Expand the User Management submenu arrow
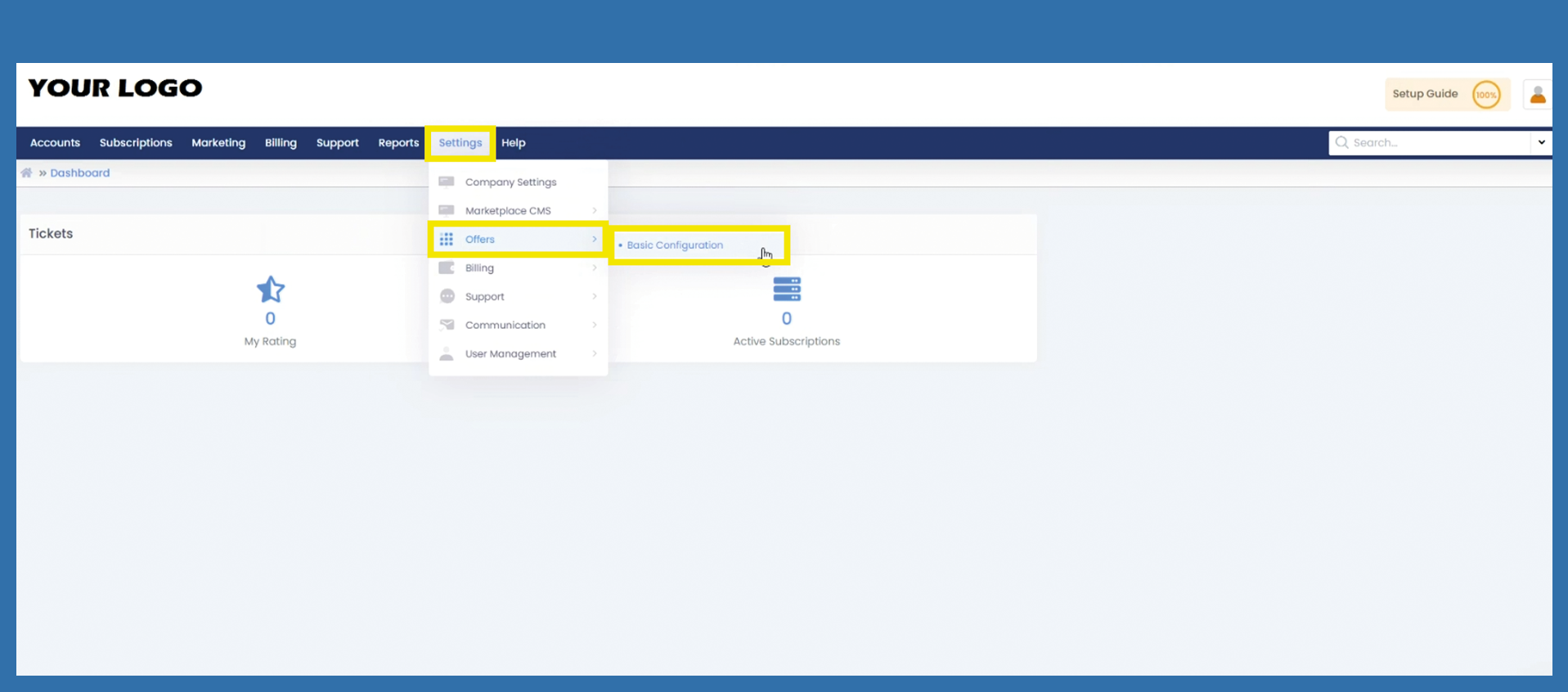 coord(595,353)
